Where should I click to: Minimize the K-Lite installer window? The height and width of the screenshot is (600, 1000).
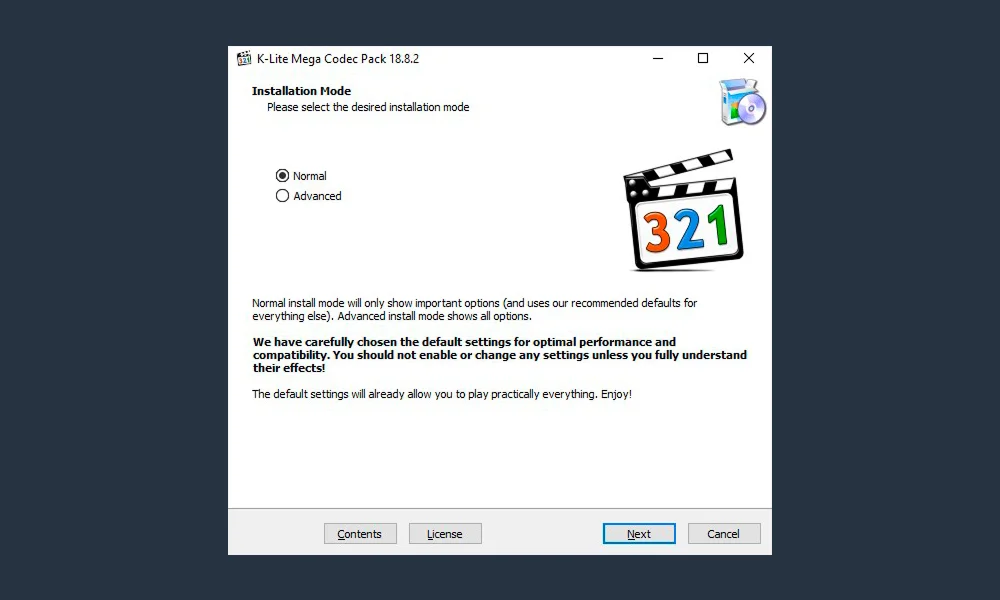pos(658,58)
